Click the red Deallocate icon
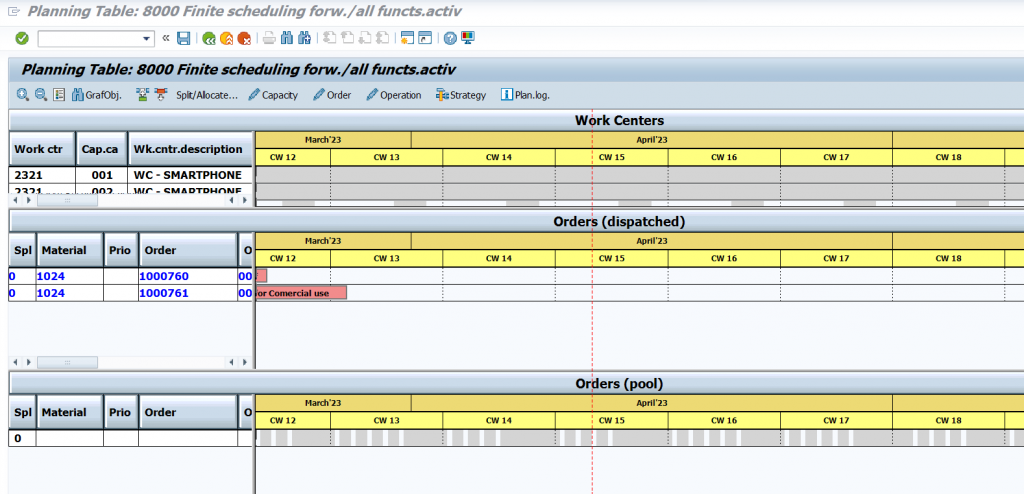This screenshot has width=1024, height=494. coord(161,95)
